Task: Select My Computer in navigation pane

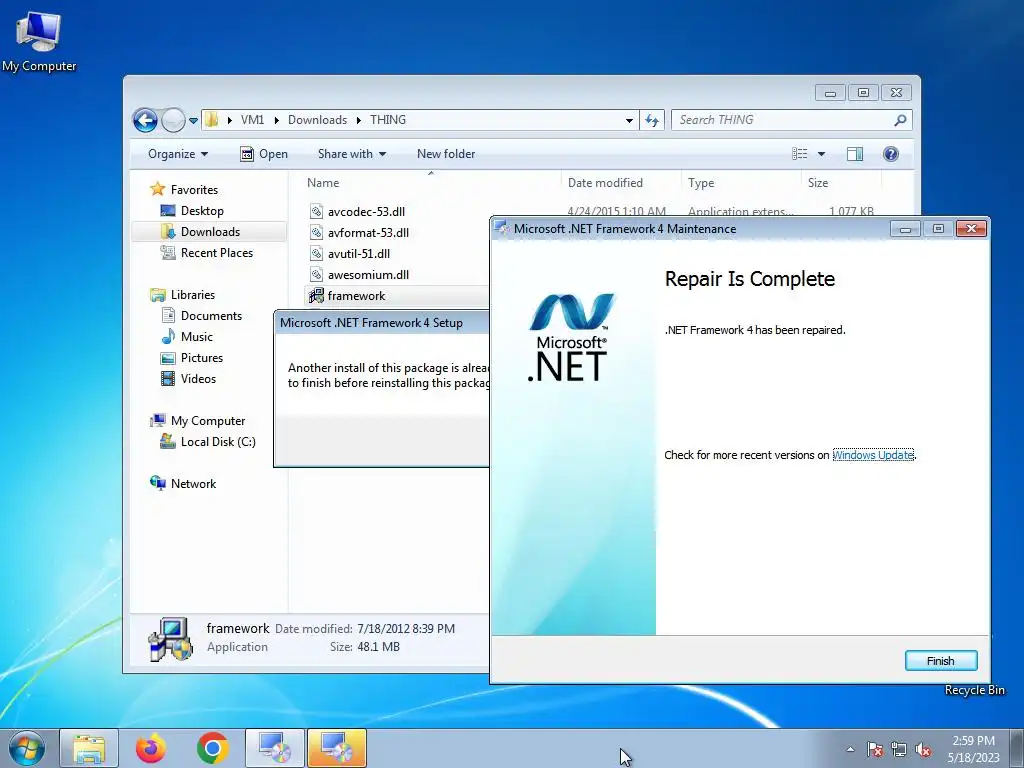Action: [208, 421]
